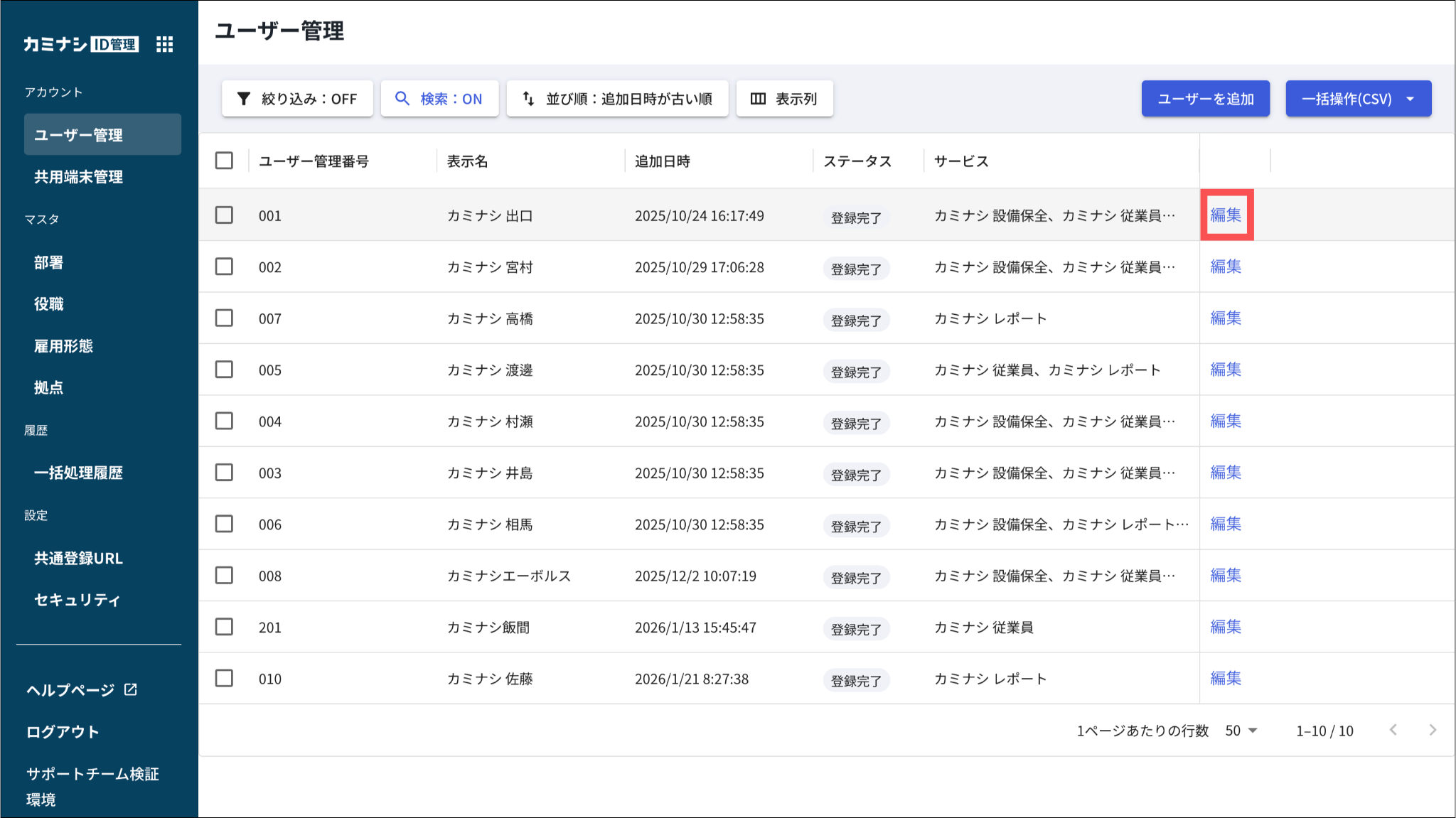Screen dimensions: 1456x818
Task: Open bulk processing history in the sidebar
Action: [78, 473]
